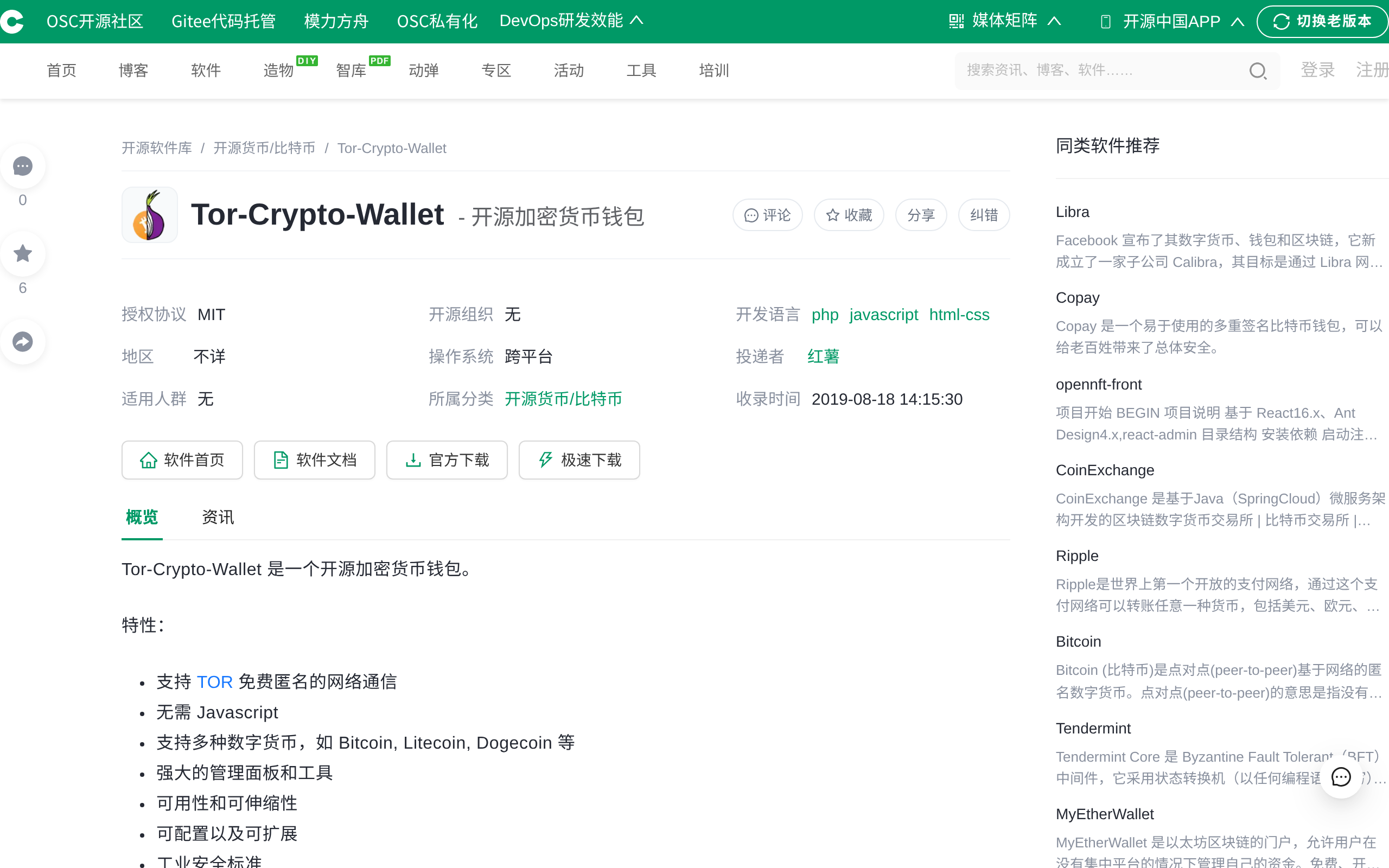
Task: Open 专区 in the main navigation
Action: click(496, 71)
